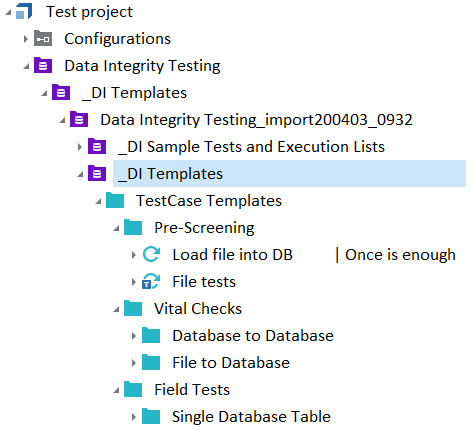Click the TestCase Templates teal folder icon
Screen dimensions: 473x430
115,200
